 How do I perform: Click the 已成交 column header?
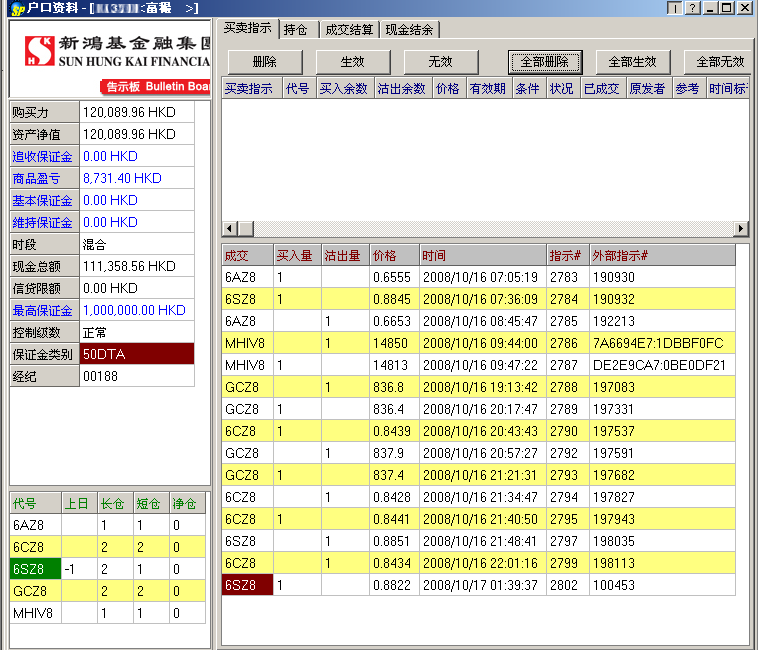(x=602, y=88)
